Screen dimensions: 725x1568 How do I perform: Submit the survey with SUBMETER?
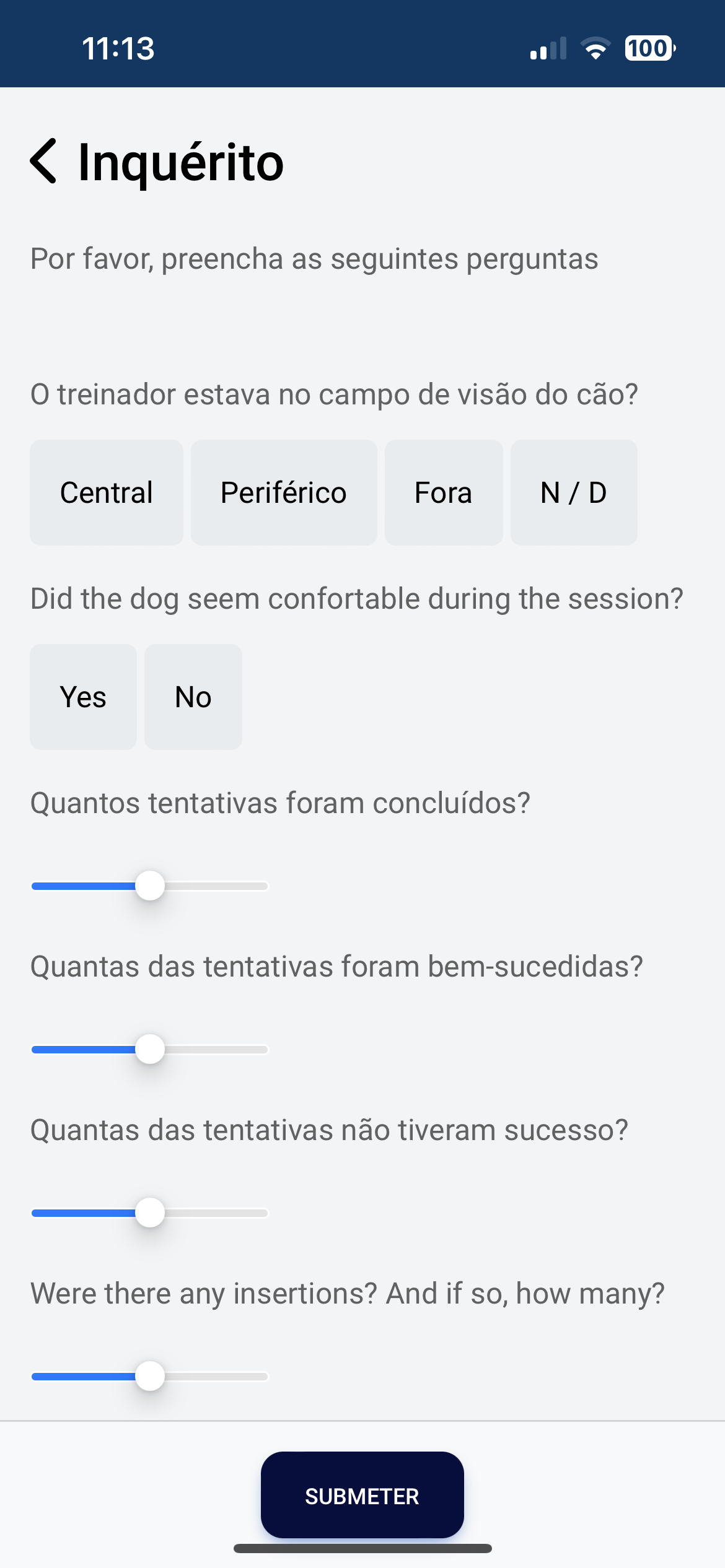362,1496
